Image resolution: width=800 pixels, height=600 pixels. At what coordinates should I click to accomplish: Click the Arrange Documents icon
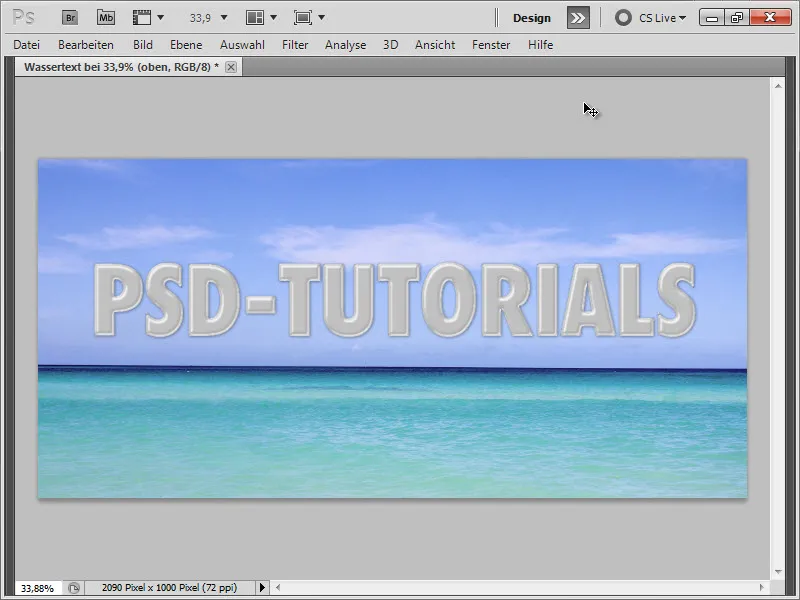(255, 18)
